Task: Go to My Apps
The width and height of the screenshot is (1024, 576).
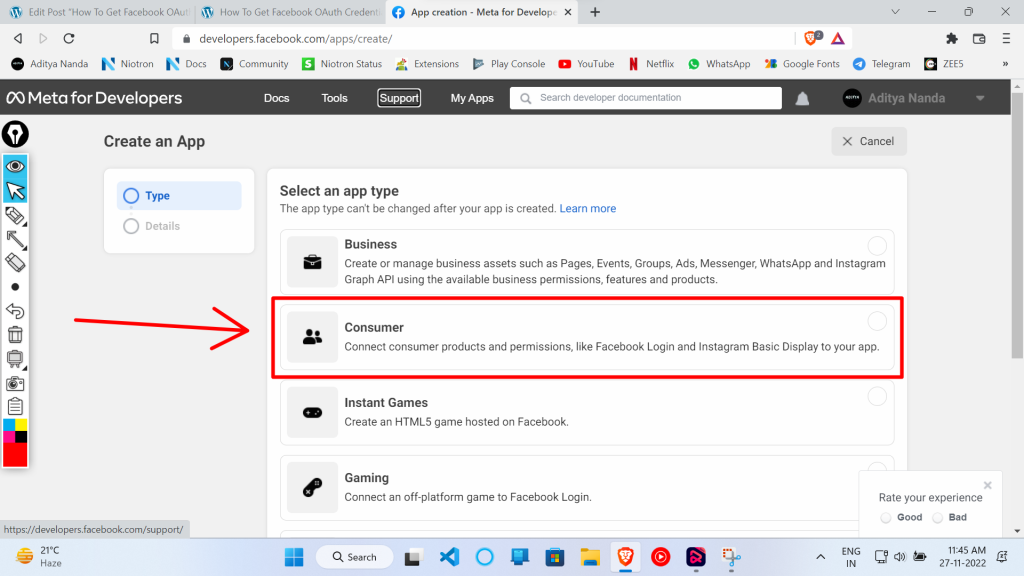Action: pyautogui.click(x=472, y=98)
